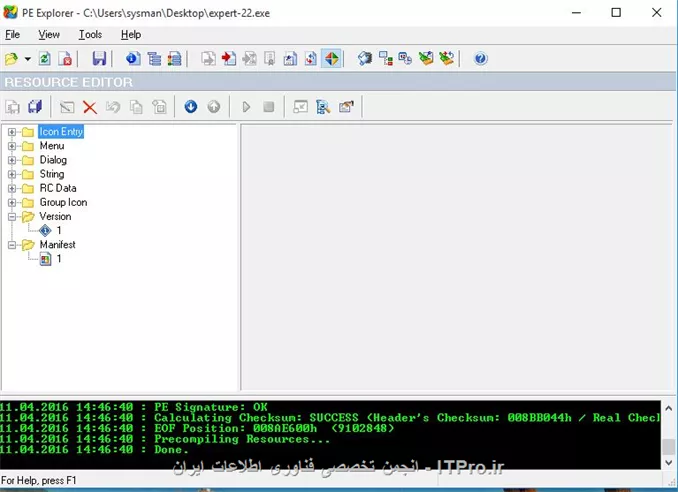Click the 'For Help, press F1' status text

click(x=38, y=480)
